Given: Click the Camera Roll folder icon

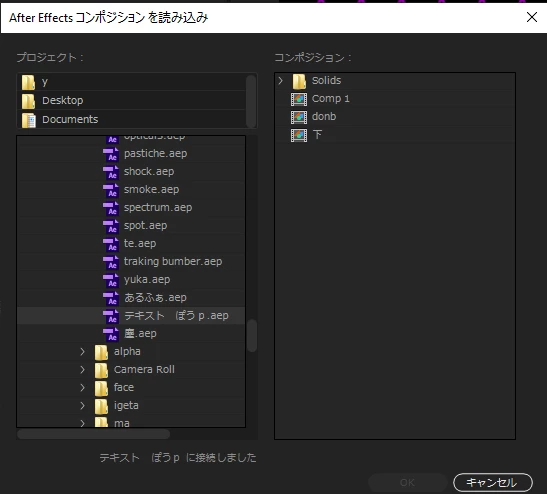Looking at the screenshot, I should point(101,370).
